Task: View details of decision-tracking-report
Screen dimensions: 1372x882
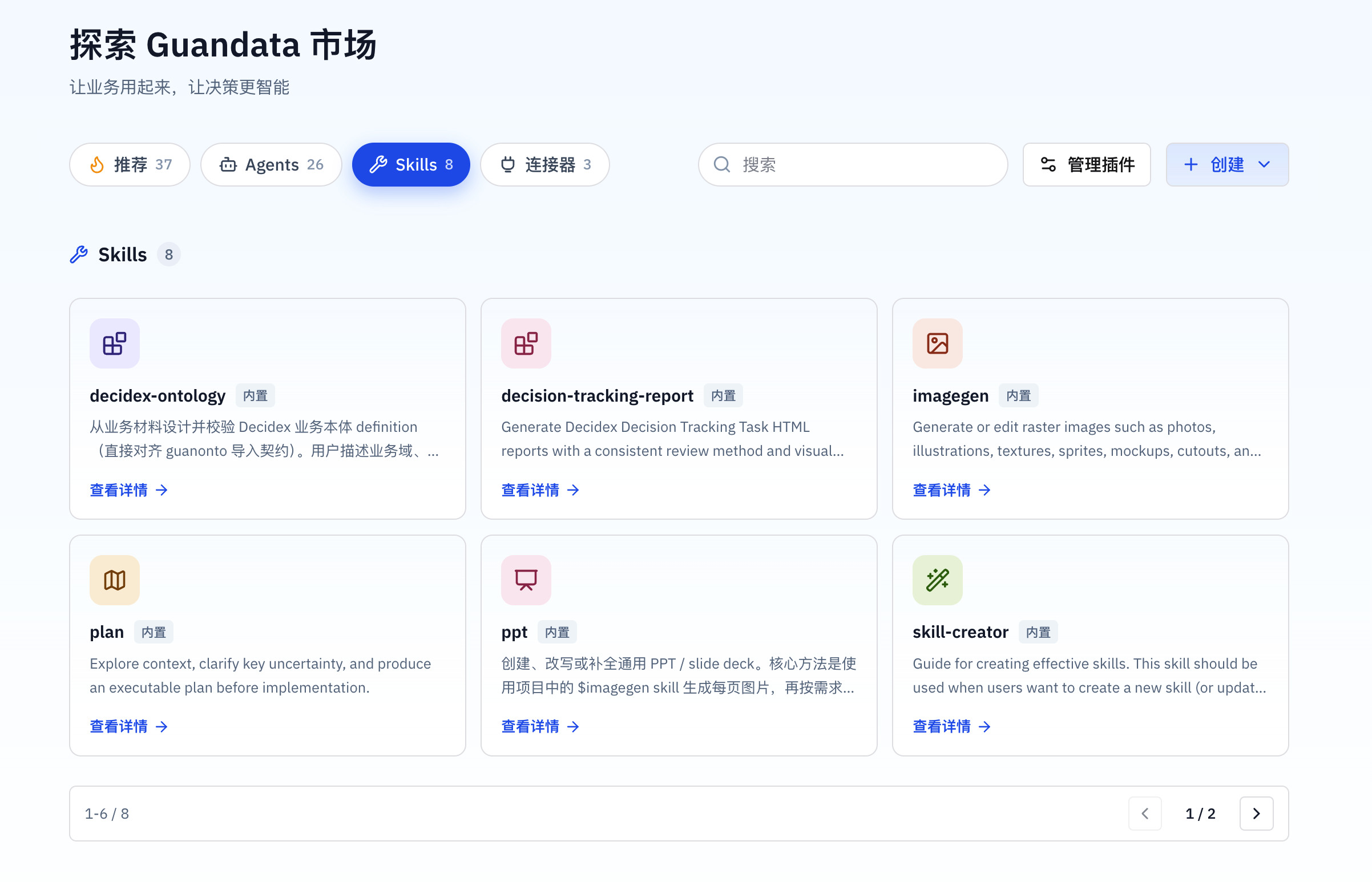Action: [x=540, y=489]
